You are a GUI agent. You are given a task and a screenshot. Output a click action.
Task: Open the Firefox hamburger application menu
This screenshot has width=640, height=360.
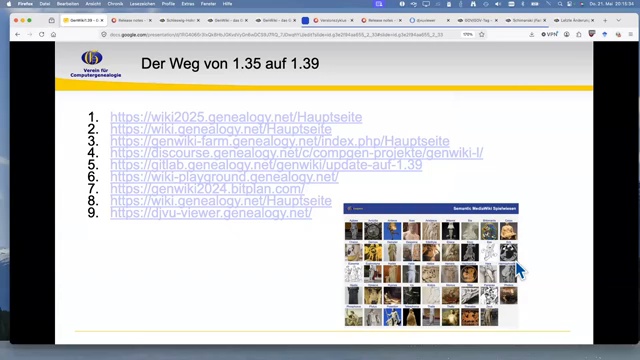(631, 35)
